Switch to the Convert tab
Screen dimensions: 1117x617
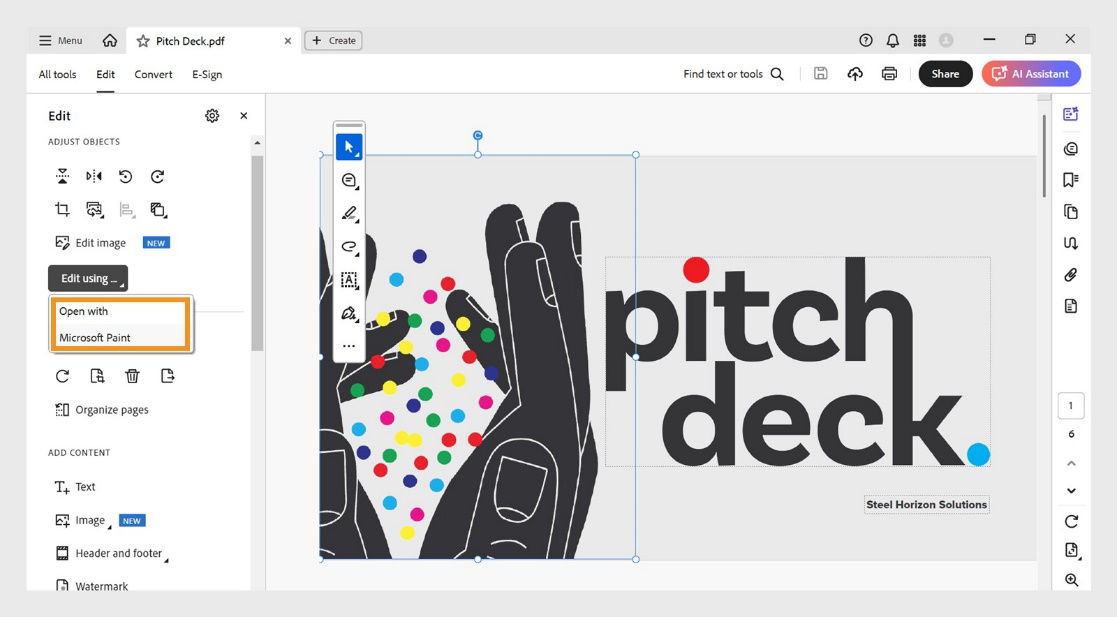[x=153, y=73]
